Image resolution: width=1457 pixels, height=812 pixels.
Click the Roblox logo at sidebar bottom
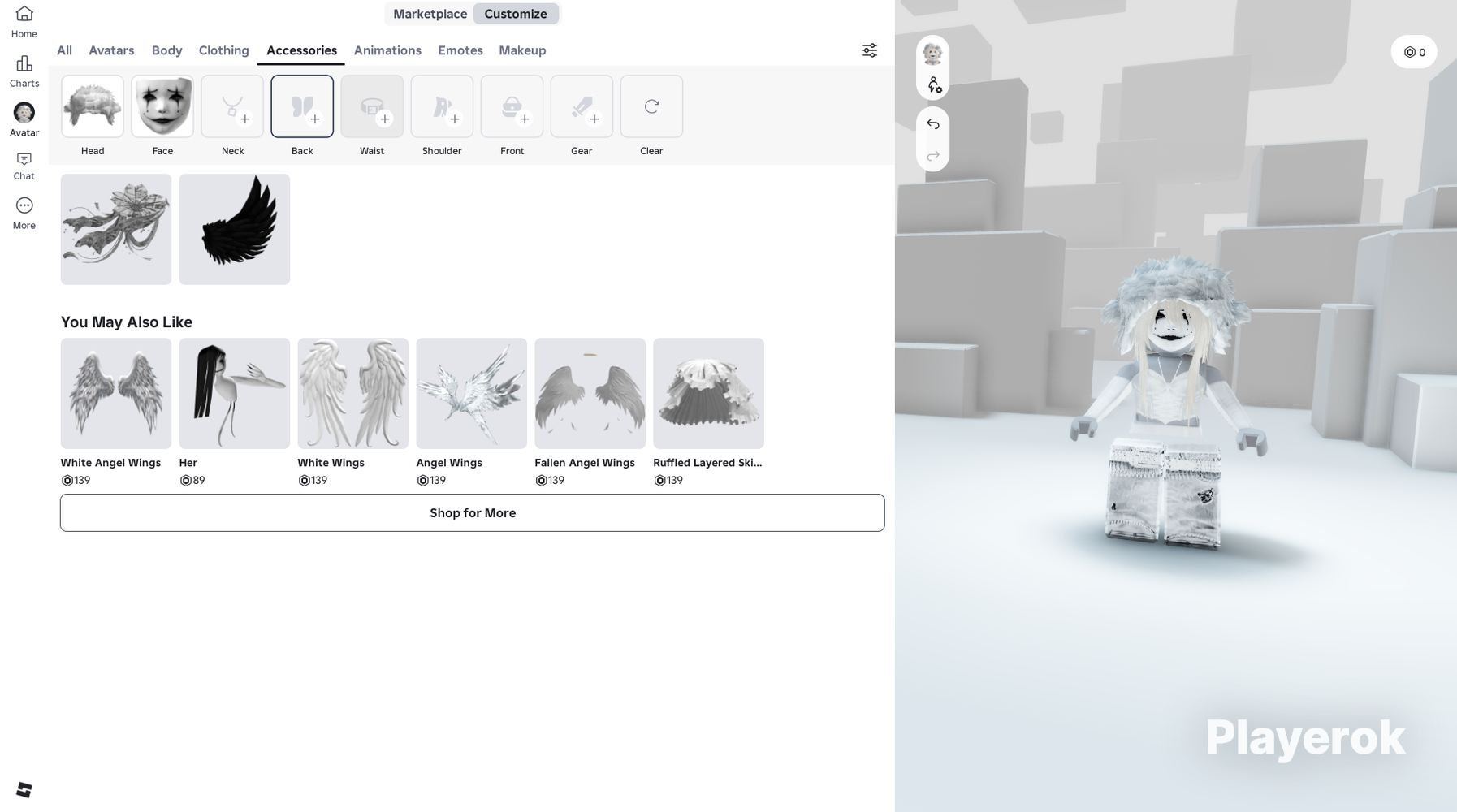pos(24,790)
